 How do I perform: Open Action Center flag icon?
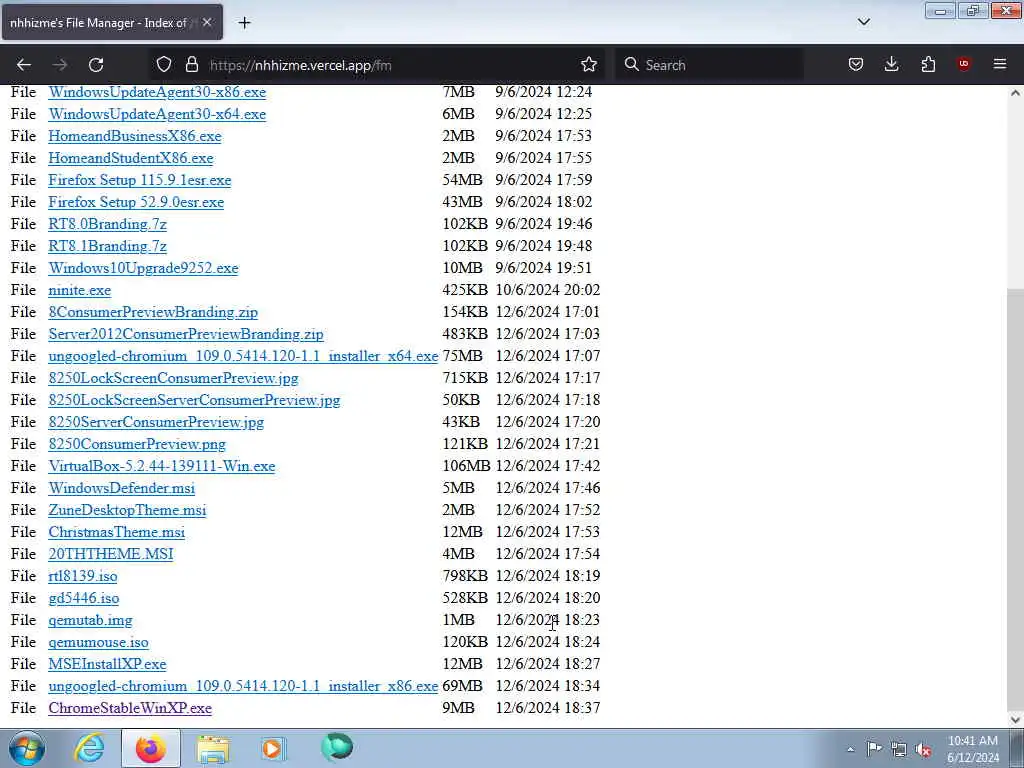coord(874,749)
